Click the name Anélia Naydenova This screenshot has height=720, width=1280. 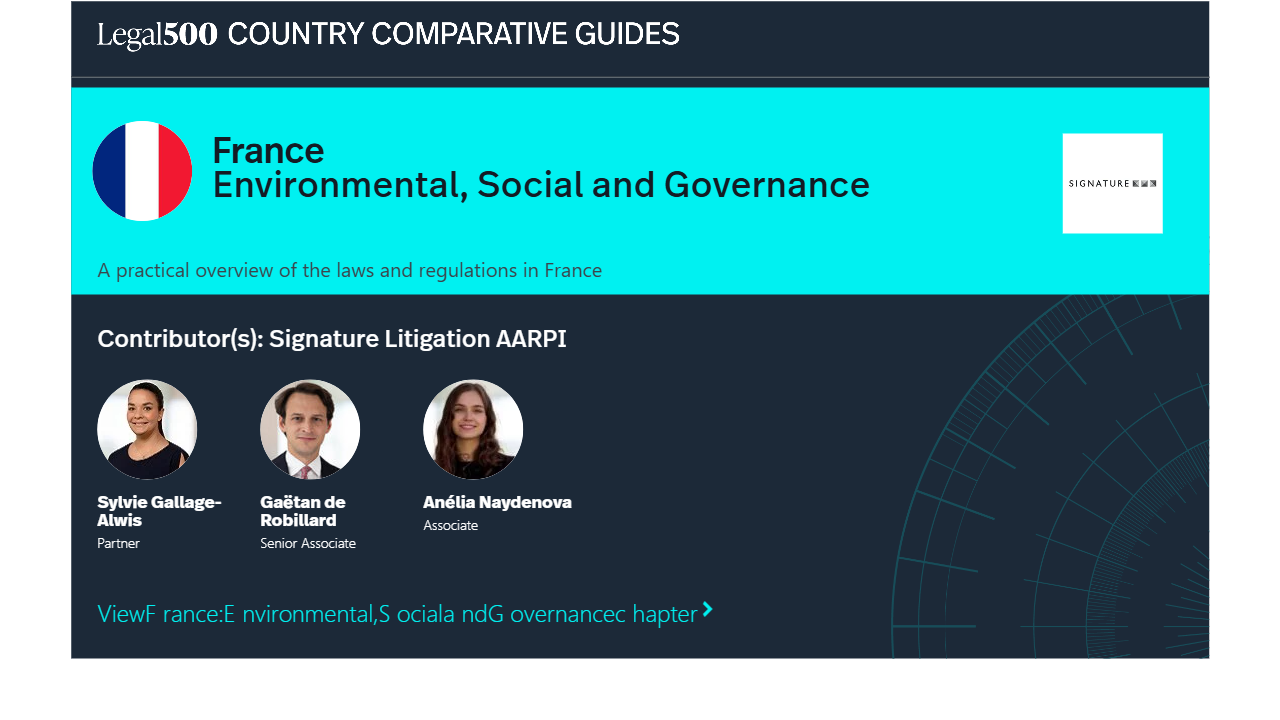[x=497, y=502]
